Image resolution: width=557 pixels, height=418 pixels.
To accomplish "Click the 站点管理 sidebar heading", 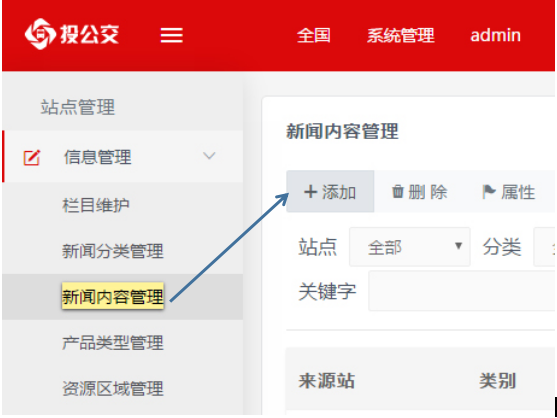I will [78, 107].
